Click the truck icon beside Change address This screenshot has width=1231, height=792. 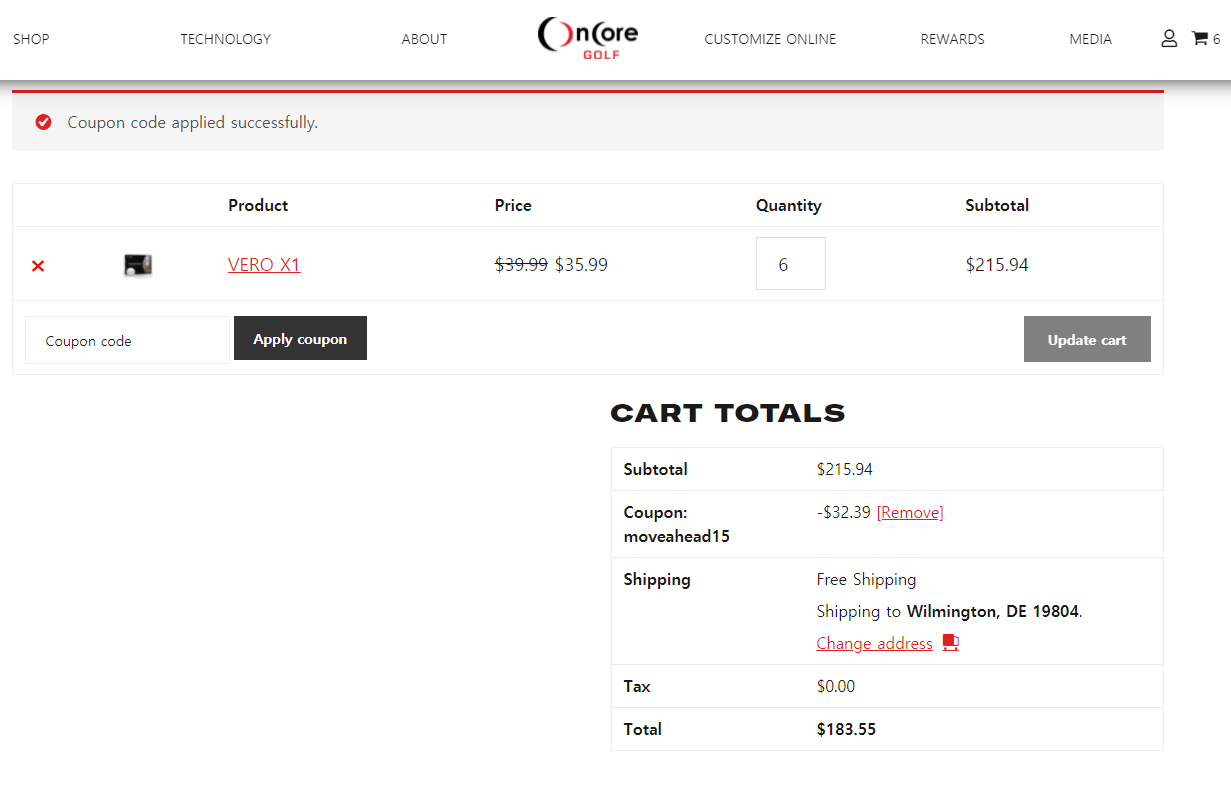click(x=950, y=643)
